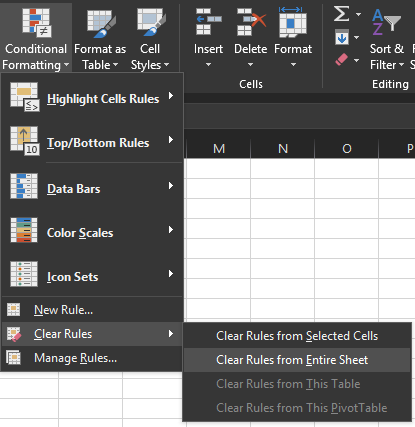Select the Data Bars label

tap(74, 189)
